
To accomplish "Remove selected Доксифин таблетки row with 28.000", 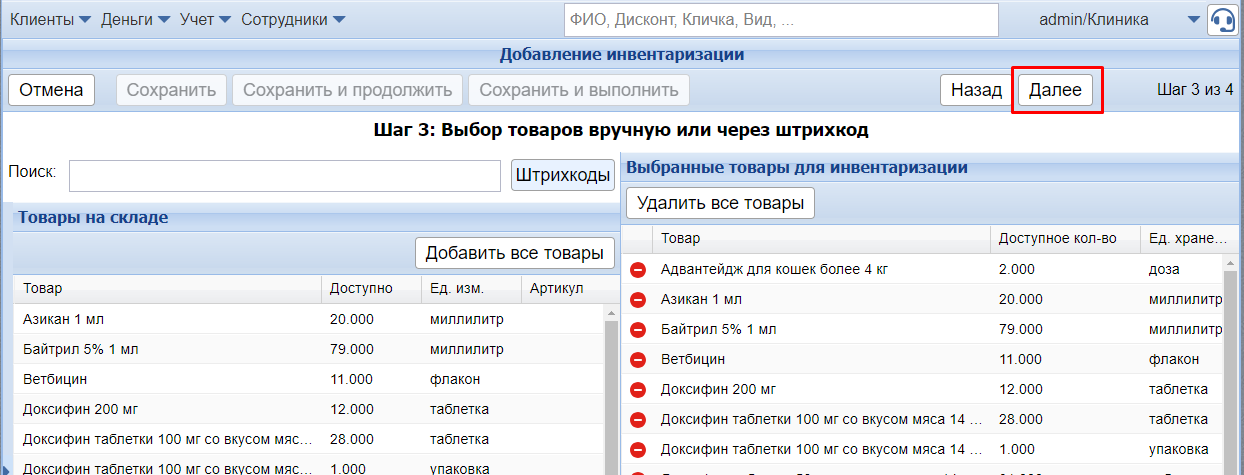I will click(x=638, y=420).
